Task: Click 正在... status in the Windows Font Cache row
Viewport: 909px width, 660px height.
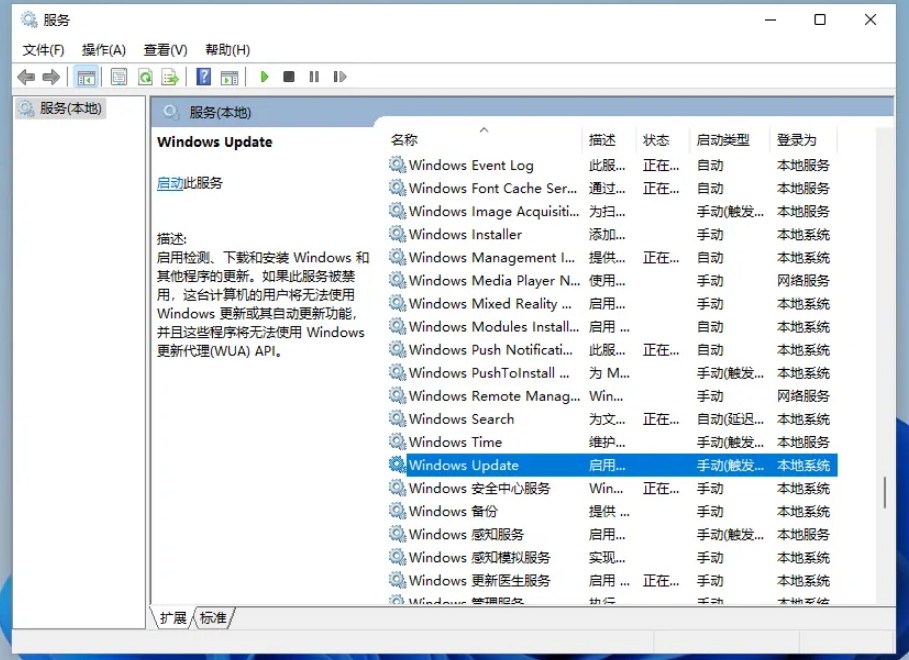Action: pos(661,188)
